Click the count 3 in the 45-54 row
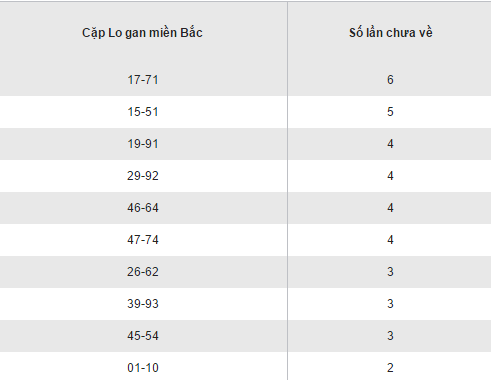 coord(390,336)
